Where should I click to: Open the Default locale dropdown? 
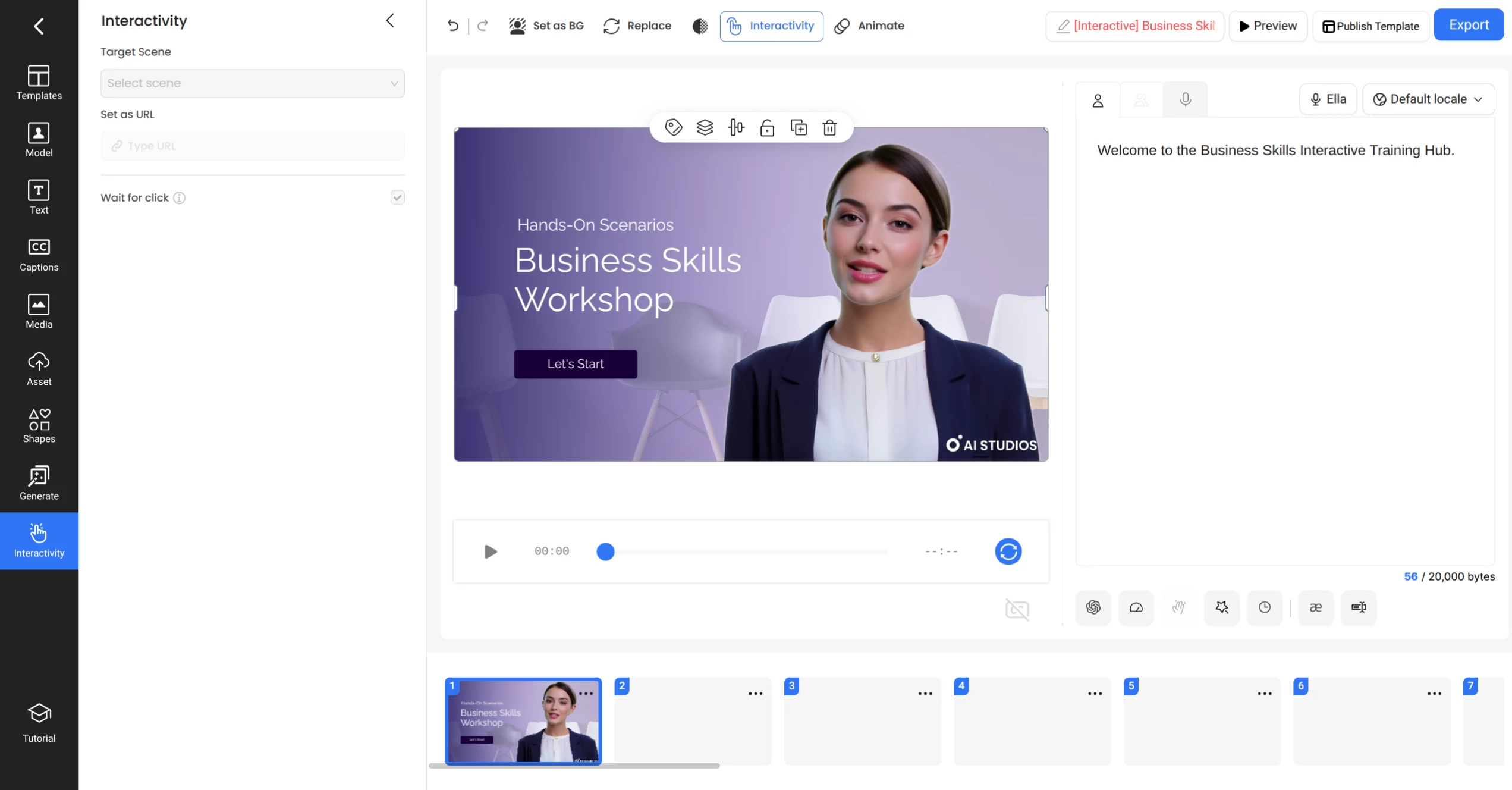[x=1428, y=99]
